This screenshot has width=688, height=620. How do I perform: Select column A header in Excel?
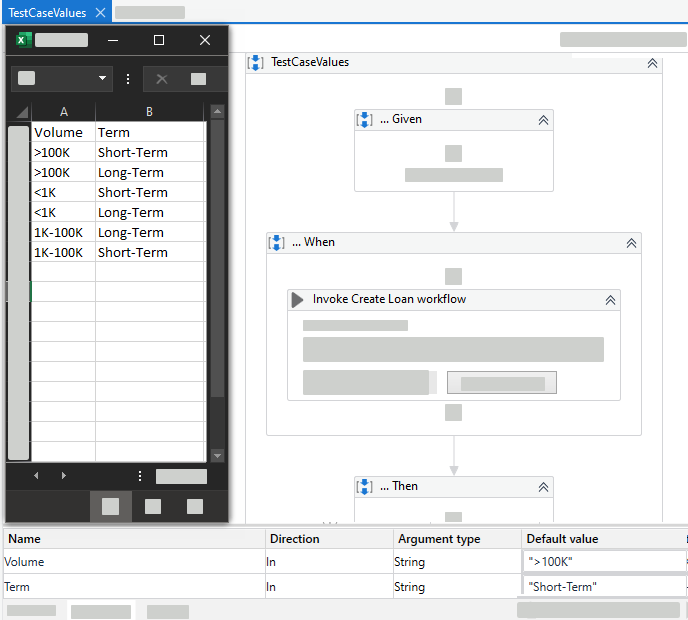click(64, 112)
